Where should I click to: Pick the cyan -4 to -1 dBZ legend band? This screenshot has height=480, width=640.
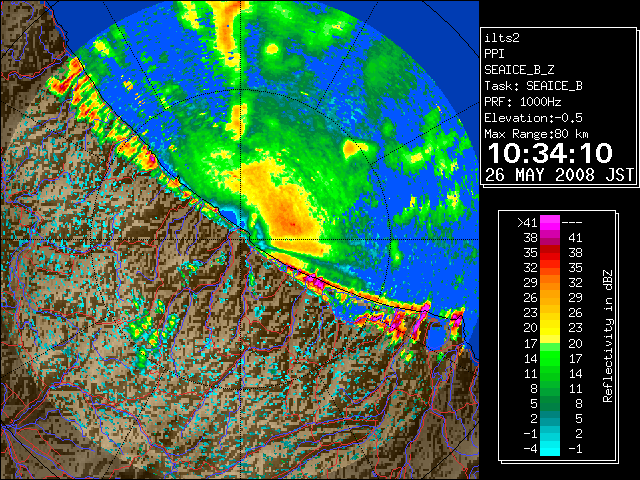[550, 448]
